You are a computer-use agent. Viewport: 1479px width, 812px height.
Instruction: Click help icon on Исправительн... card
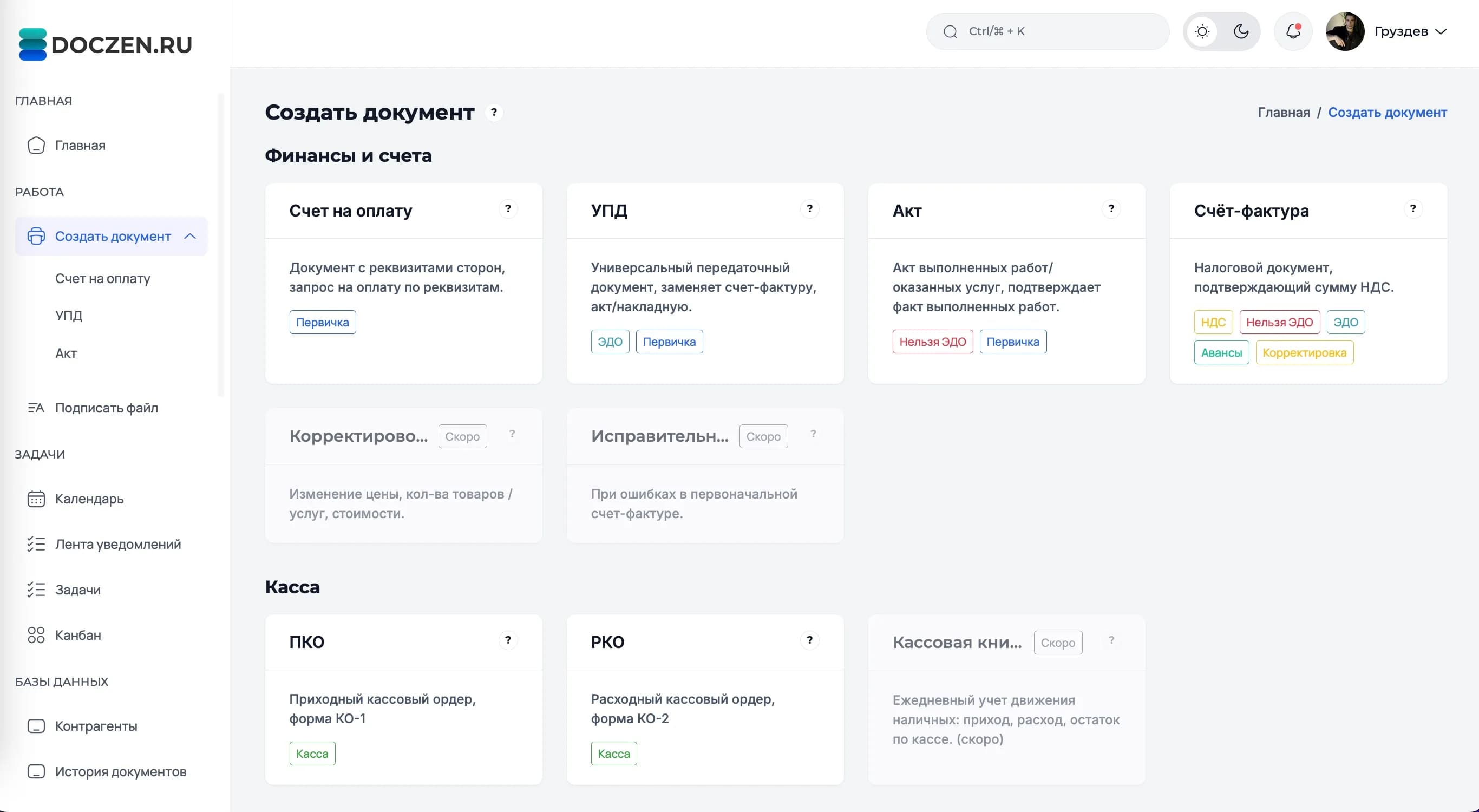(x=814, y=434)
